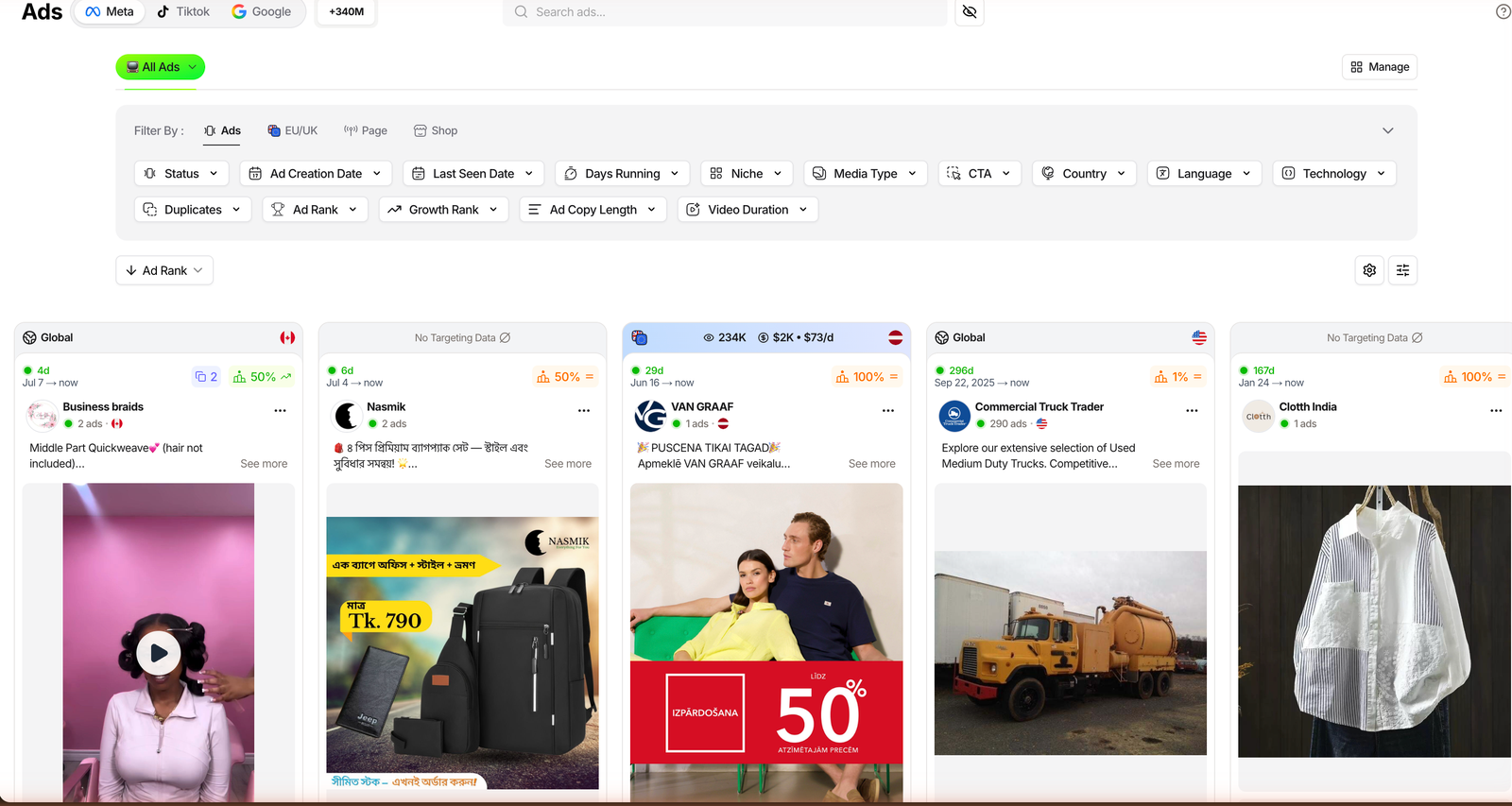Open the help icon at top right
Image resolution: width=1512 pixels, height=806 pixels.
(x=1503, y=11)
